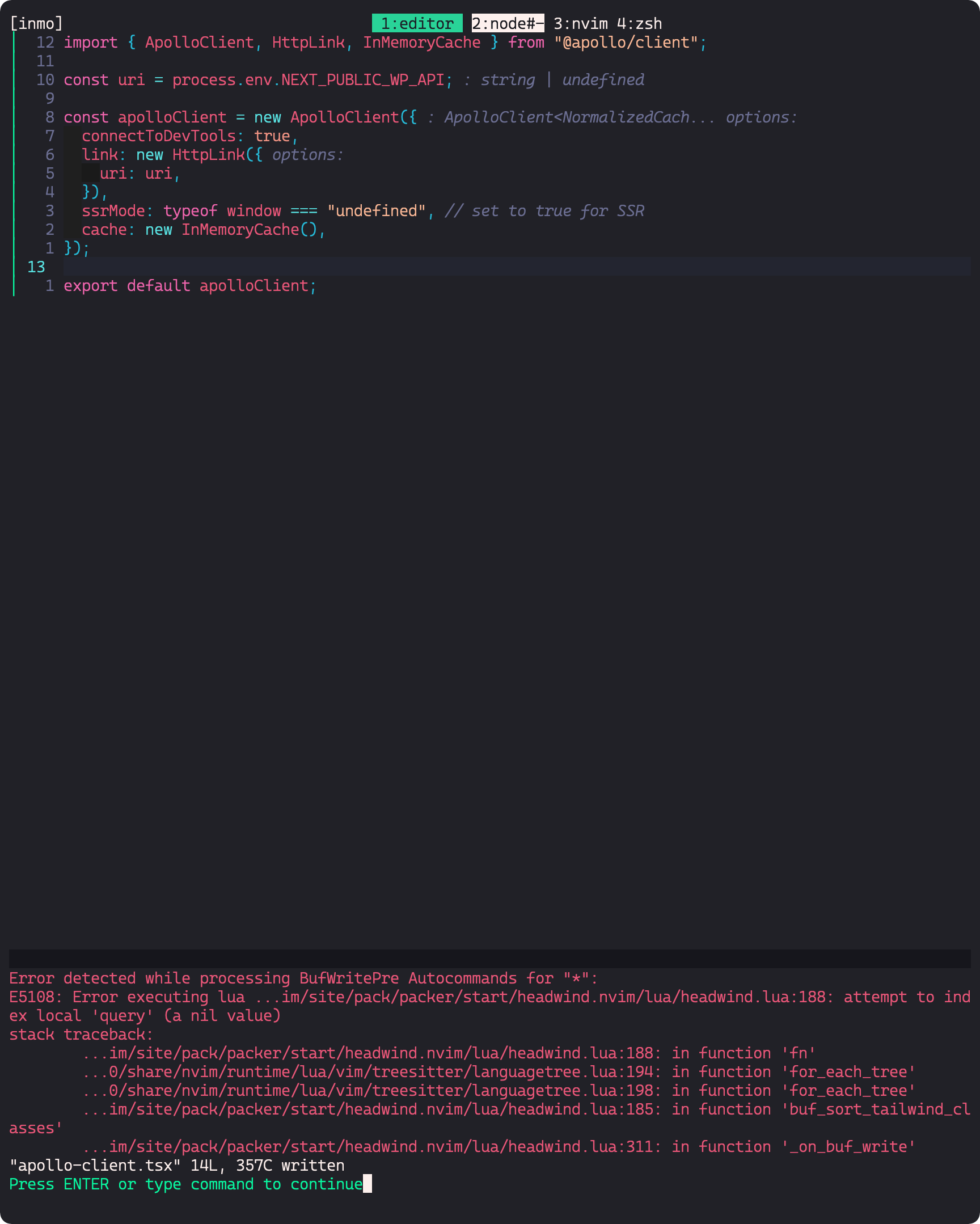Click traceback line headwind.lua:311 '_on_buf_write'
Screen dimensions: 980x1224
[x=499, y=1147]
